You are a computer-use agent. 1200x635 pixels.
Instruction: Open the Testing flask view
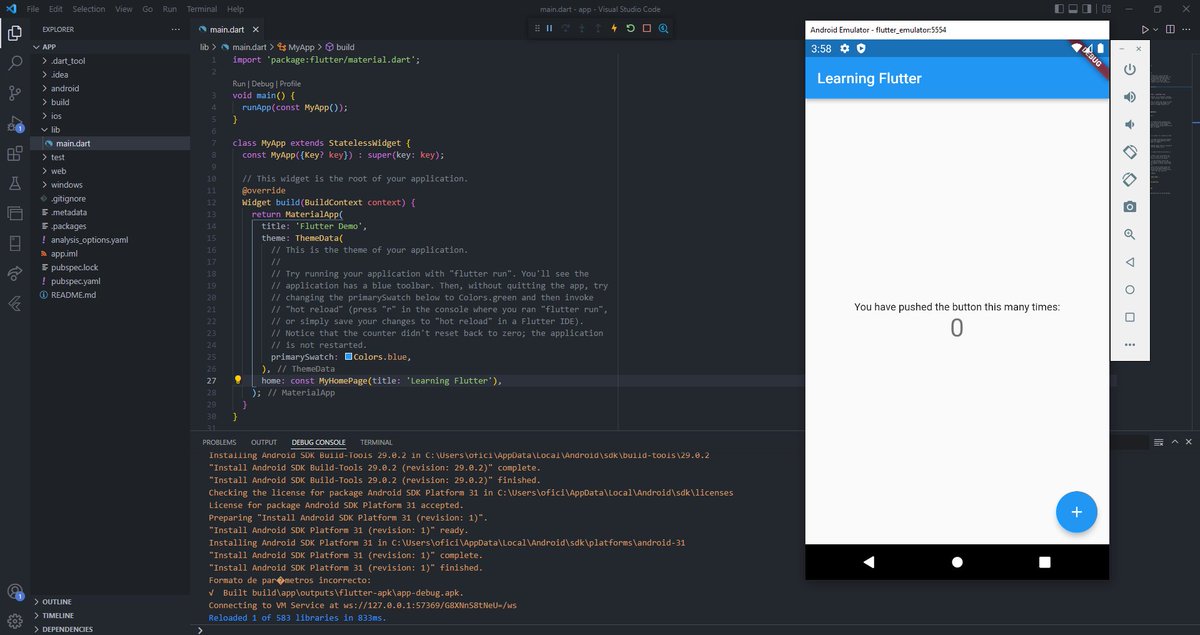(15, 184)
